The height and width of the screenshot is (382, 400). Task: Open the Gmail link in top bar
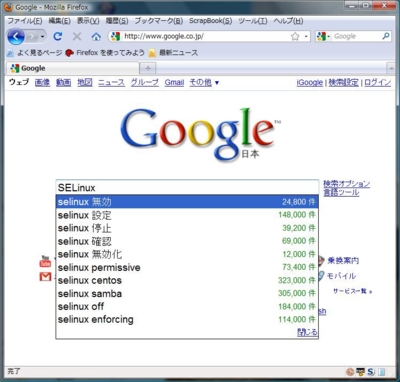click(174, 82)
